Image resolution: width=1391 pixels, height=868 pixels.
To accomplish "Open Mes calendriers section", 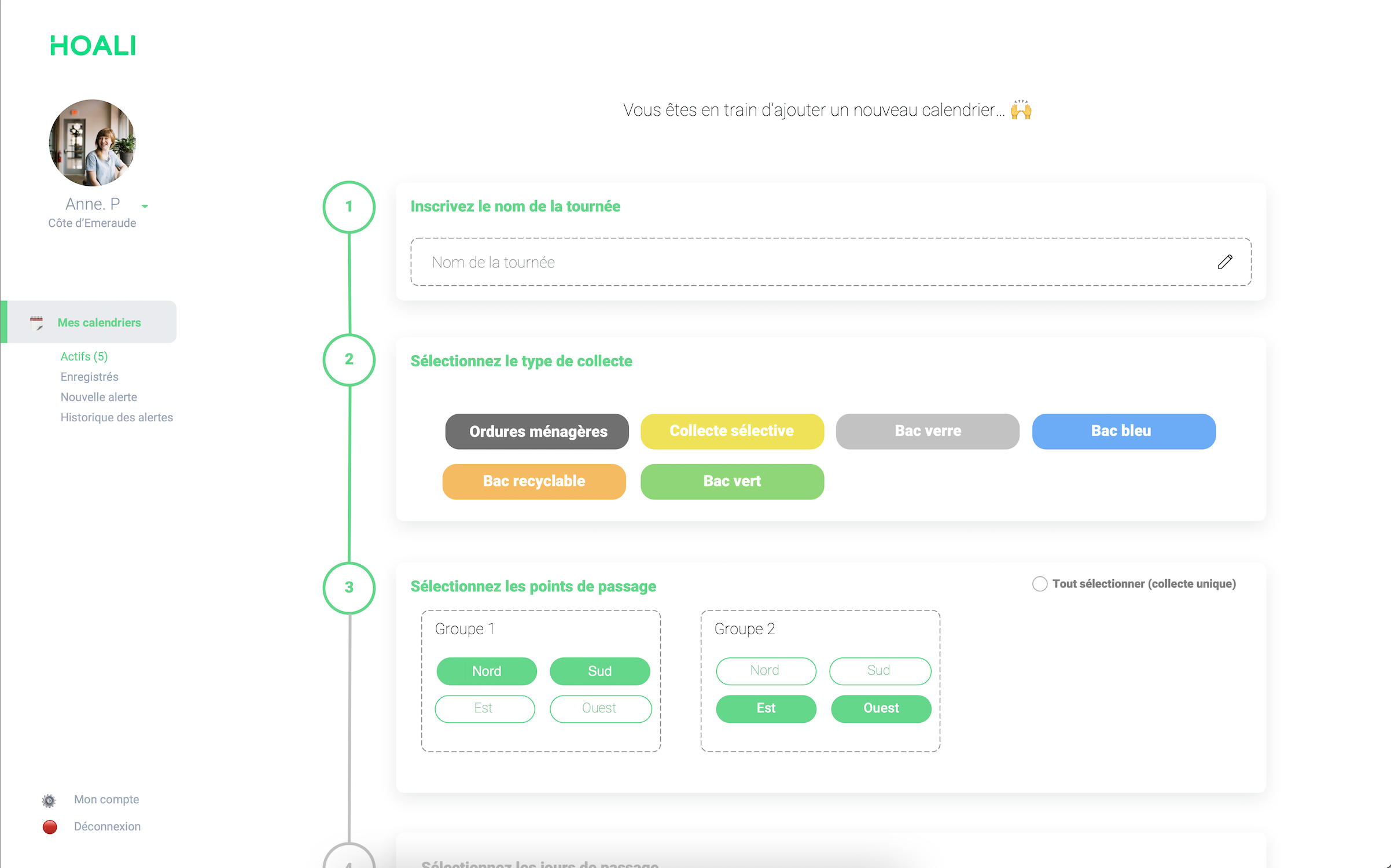I will point(99,322).
